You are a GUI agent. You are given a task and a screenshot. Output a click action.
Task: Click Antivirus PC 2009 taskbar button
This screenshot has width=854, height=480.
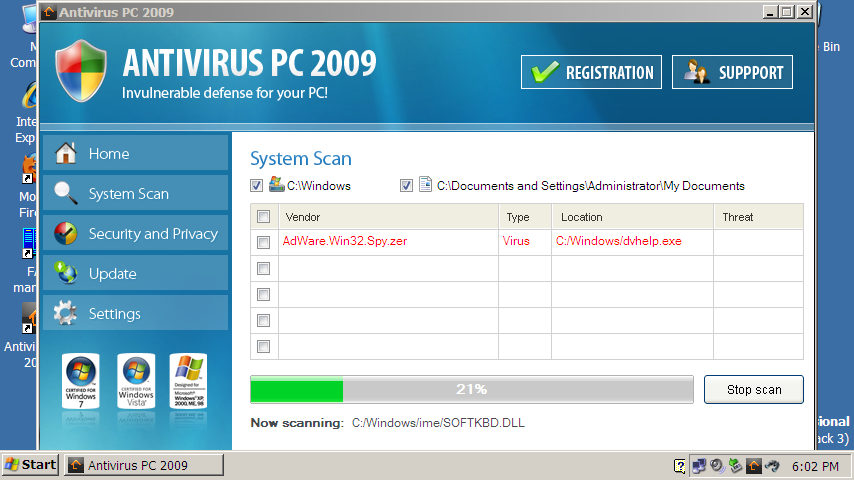[x=144, y=465]
